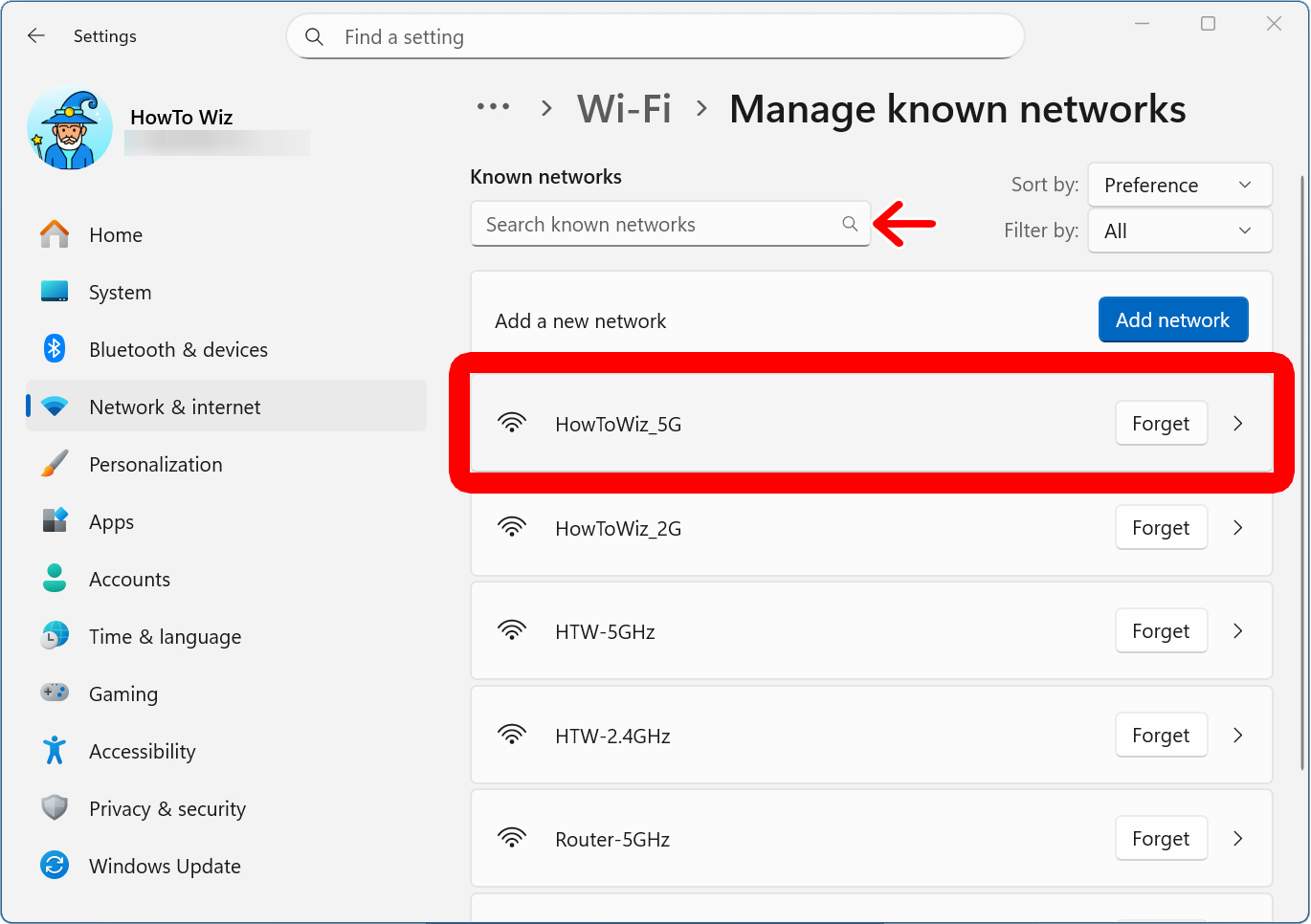Select Wi-Fi in the breadcrumb navigation
Viewport: 1311px width, 924px height.
pyautogui.click(x=624, y=108)
